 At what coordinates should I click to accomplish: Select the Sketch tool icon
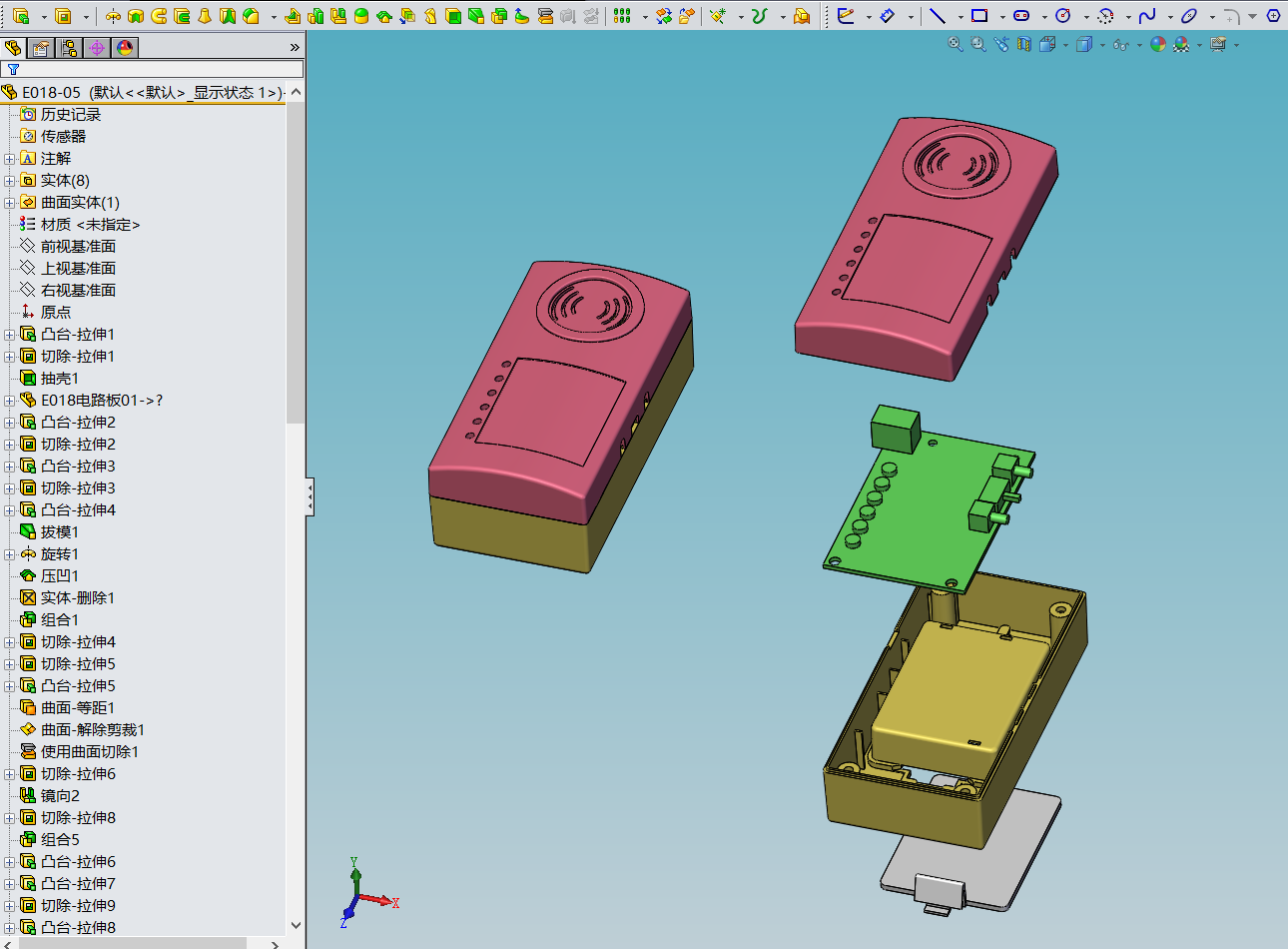point(846,16)
